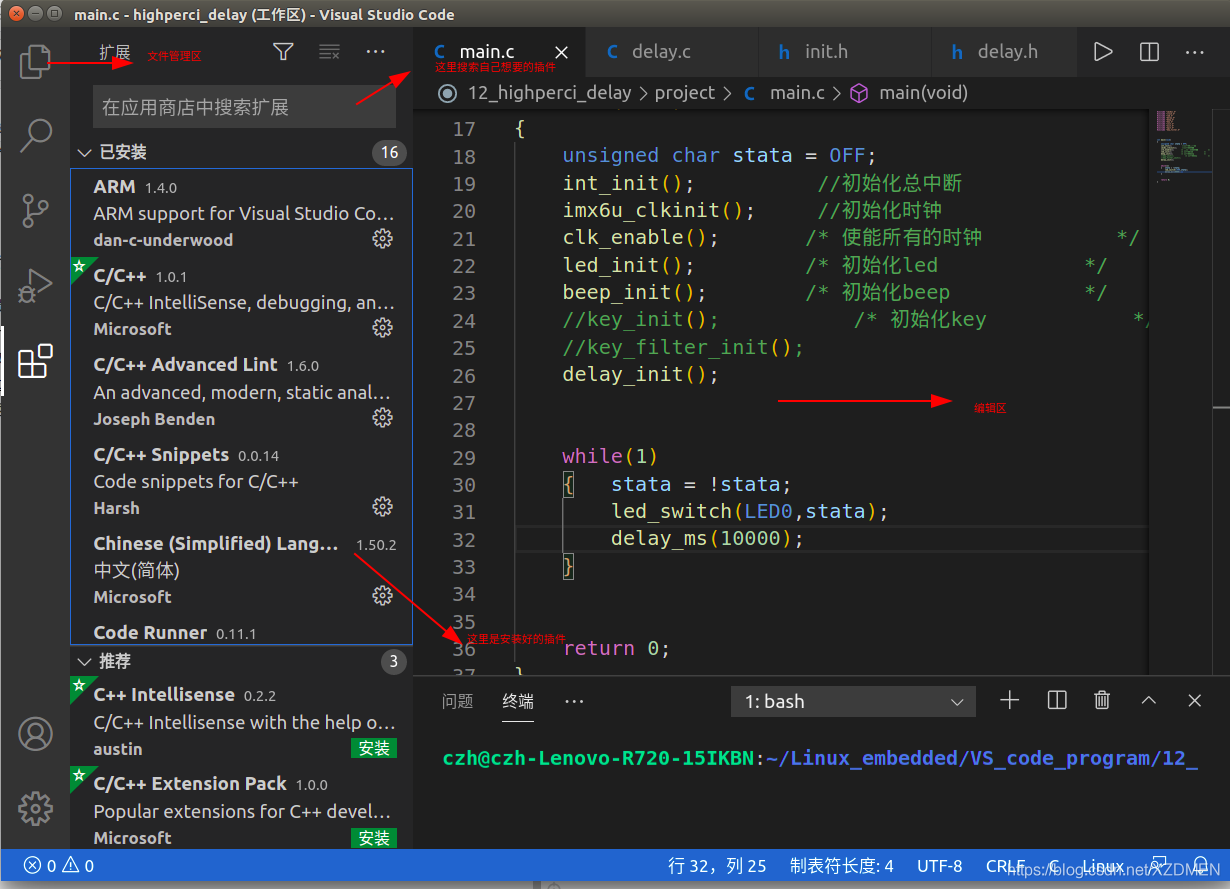Expand project breadcrumb segment
The height and width of the screenshot is (889, 1230).
point(685,93)
